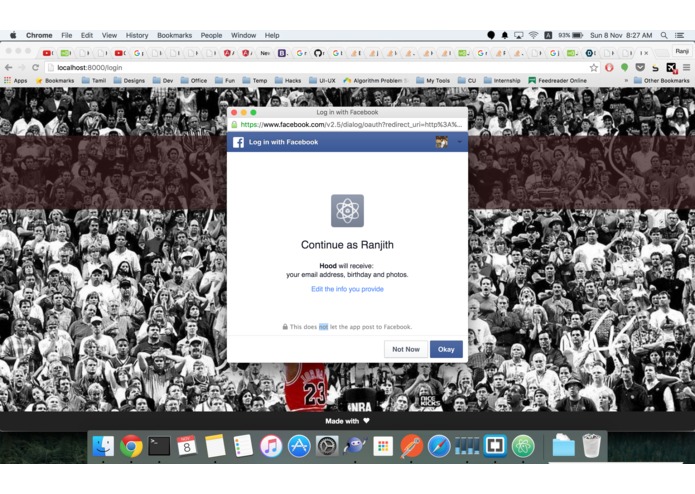Click the browser Forward arrow
The image size is (695, 494).
click(x=22, y=67)
